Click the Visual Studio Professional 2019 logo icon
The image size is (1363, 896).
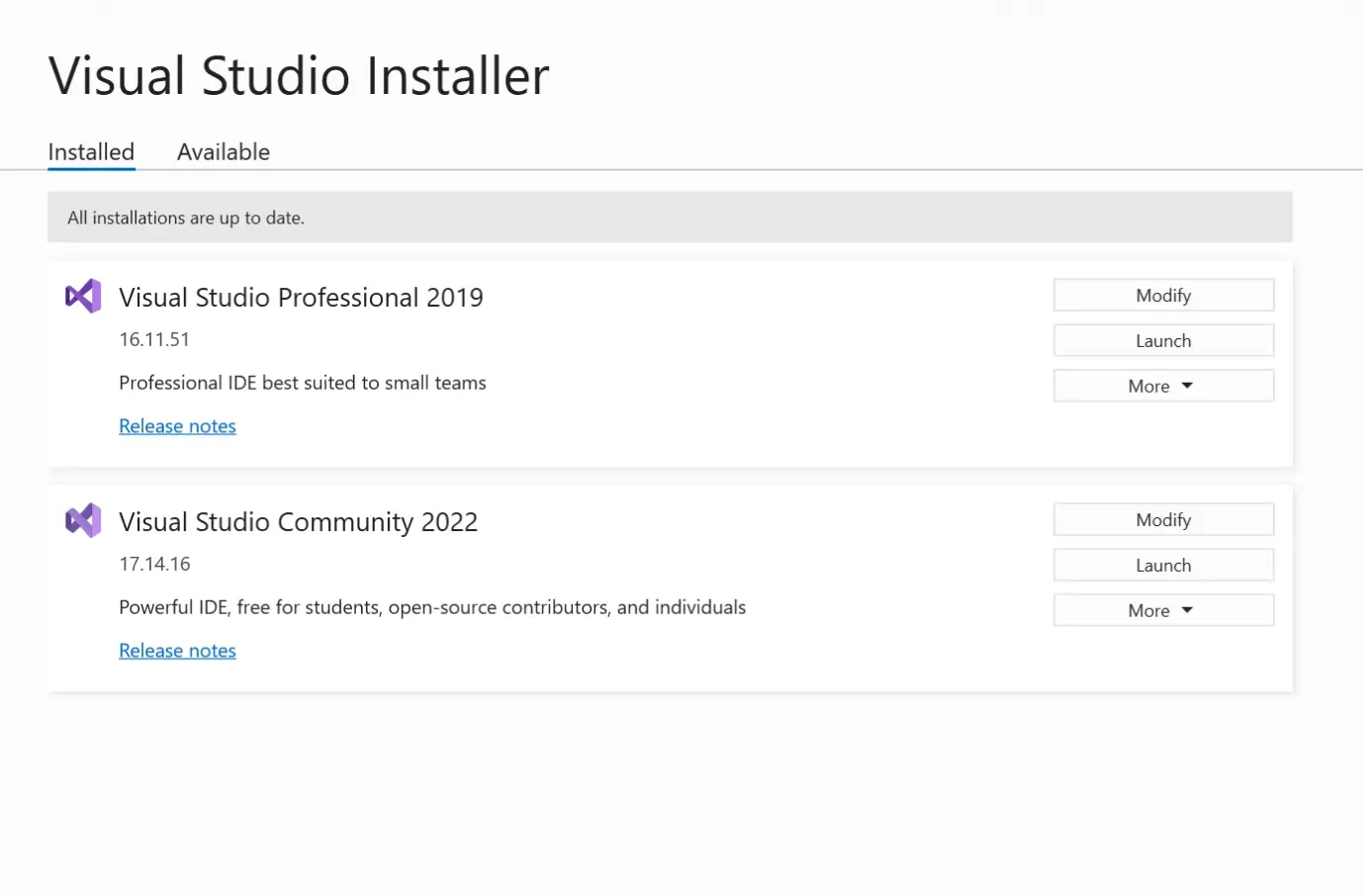[x=83, y=296]
